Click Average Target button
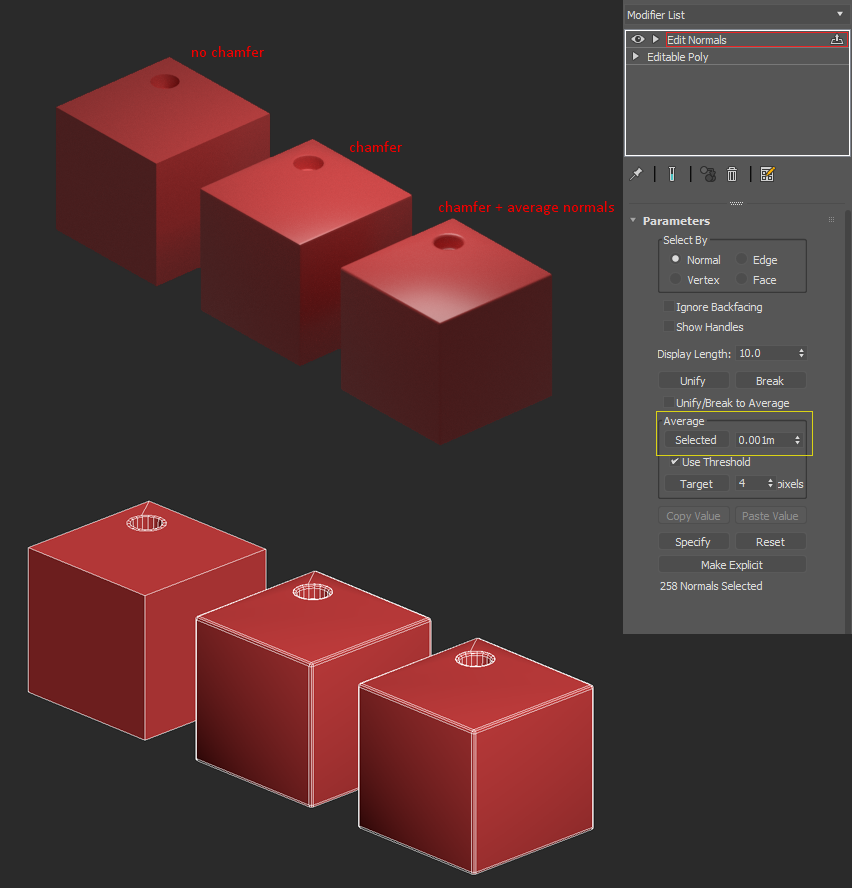The image size is (852, 888). click(696, 484)
